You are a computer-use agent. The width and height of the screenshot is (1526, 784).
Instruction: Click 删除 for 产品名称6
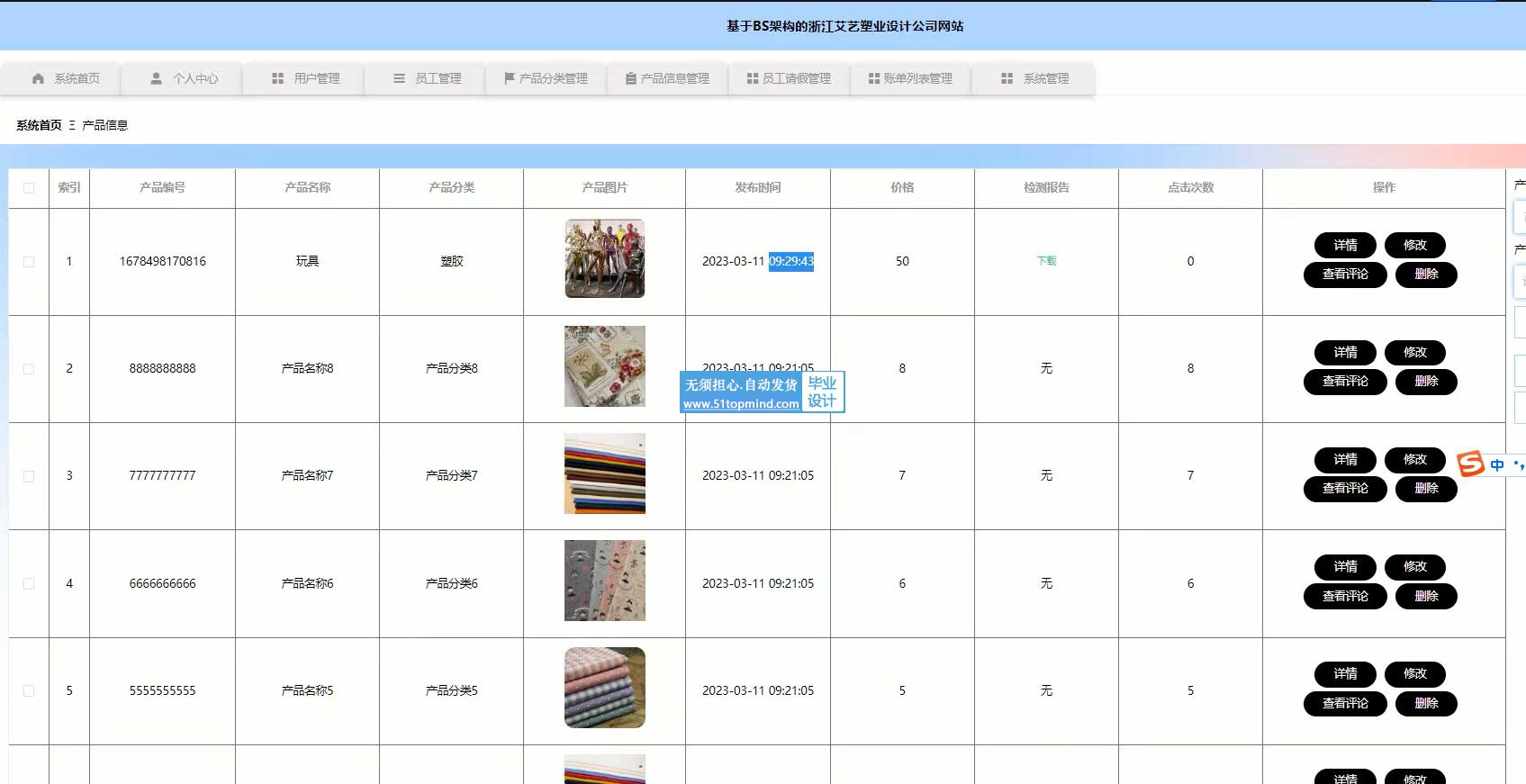tap(1426, 596)
